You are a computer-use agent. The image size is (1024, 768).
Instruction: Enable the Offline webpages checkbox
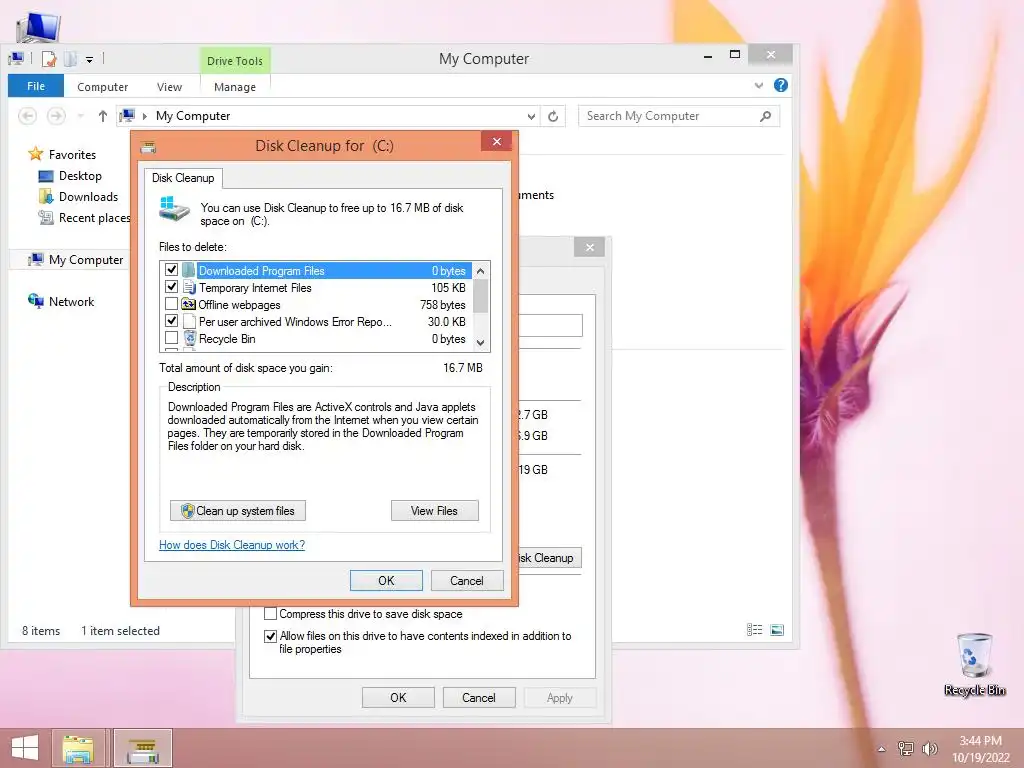pyautogui.click(x=171, y=304)
